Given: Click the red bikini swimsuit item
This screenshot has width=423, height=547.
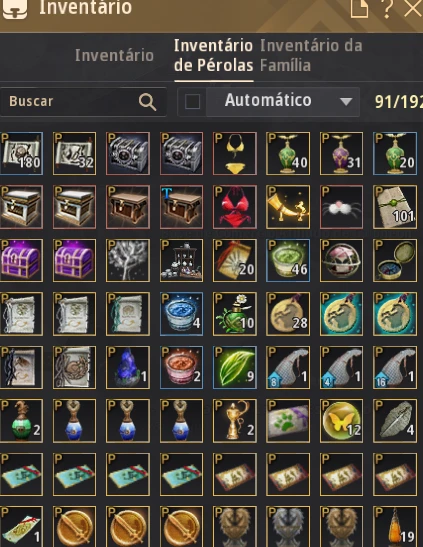Looking at the screenshot, I should (235, 207).
